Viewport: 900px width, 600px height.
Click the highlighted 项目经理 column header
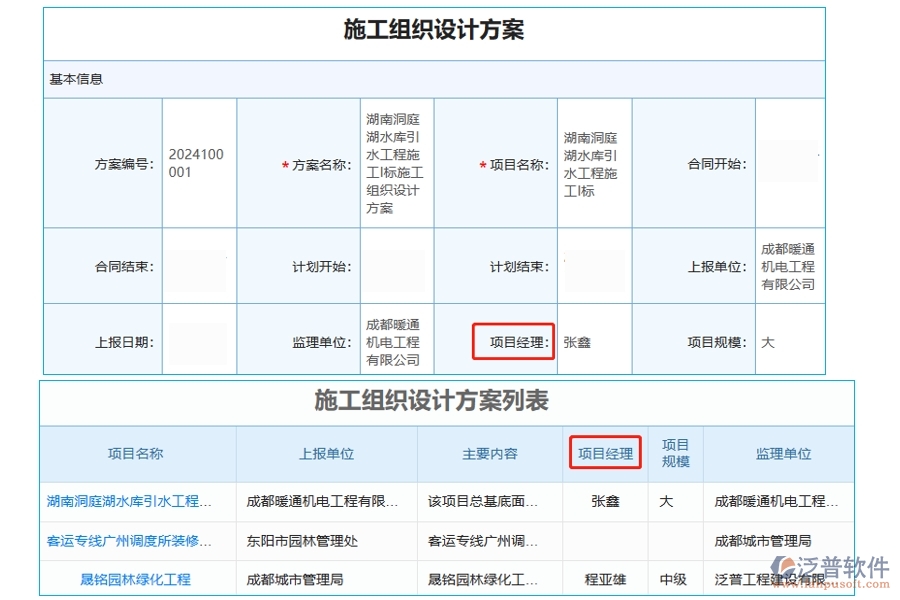coord(608,453)
